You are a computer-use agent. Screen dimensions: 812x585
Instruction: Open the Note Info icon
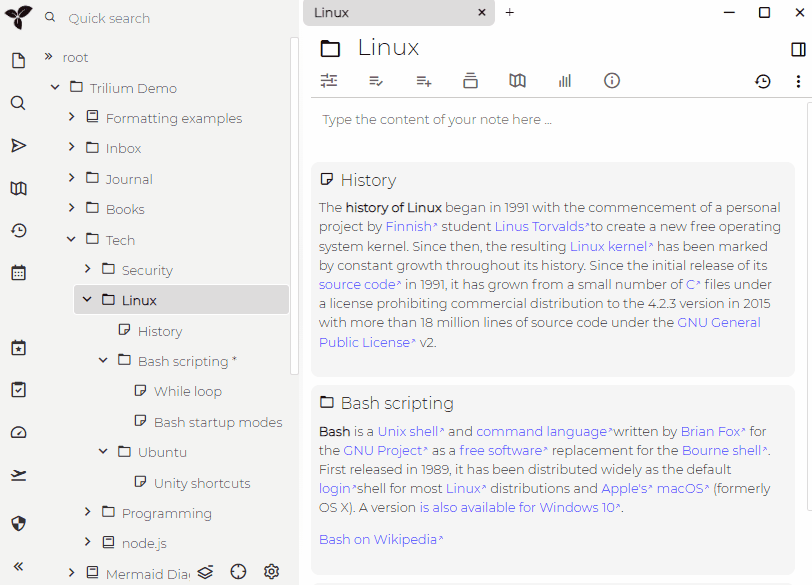click(611, 80)
